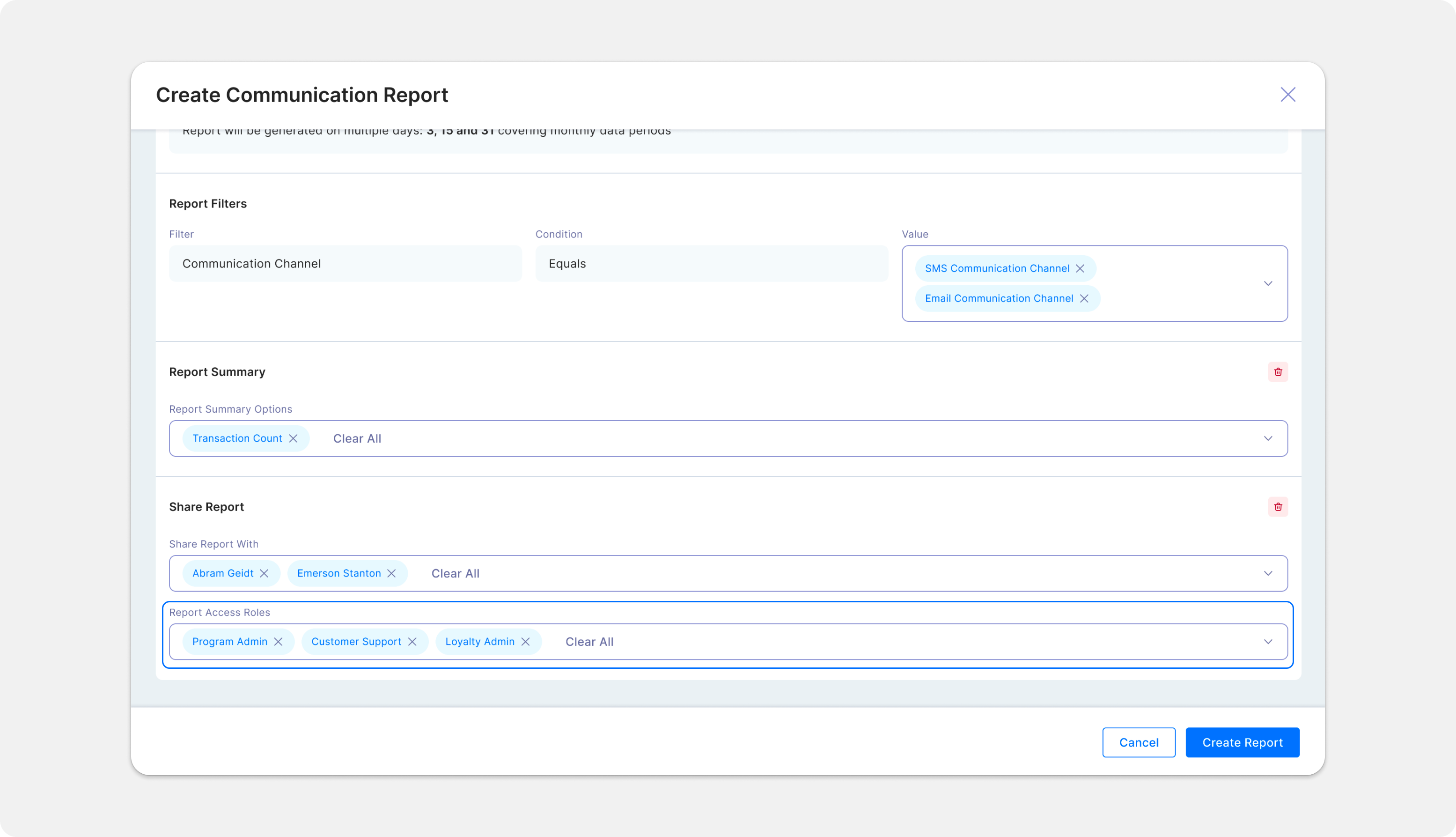Clear all Report Summary Options
This screenshot has width=1456, height=837.
point(357,438)
